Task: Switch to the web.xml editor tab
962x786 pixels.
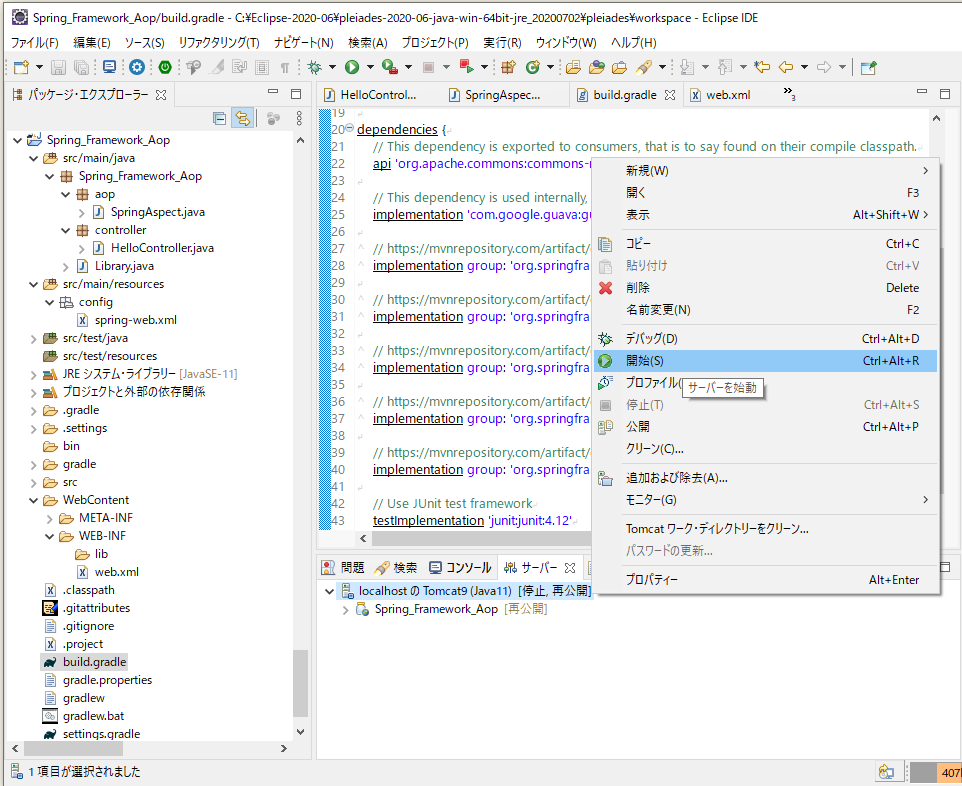Action: click(x=721, y=94)
